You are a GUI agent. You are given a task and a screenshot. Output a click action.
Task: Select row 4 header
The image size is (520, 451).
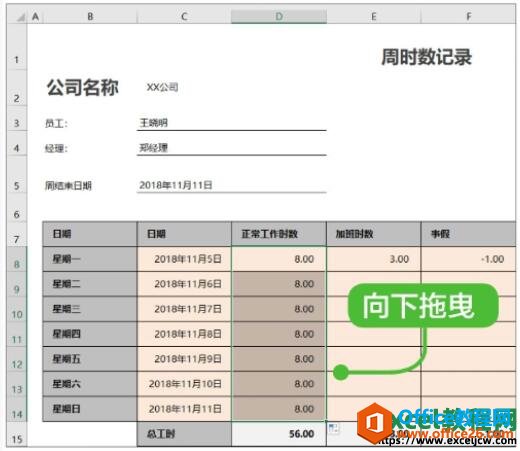17,144
